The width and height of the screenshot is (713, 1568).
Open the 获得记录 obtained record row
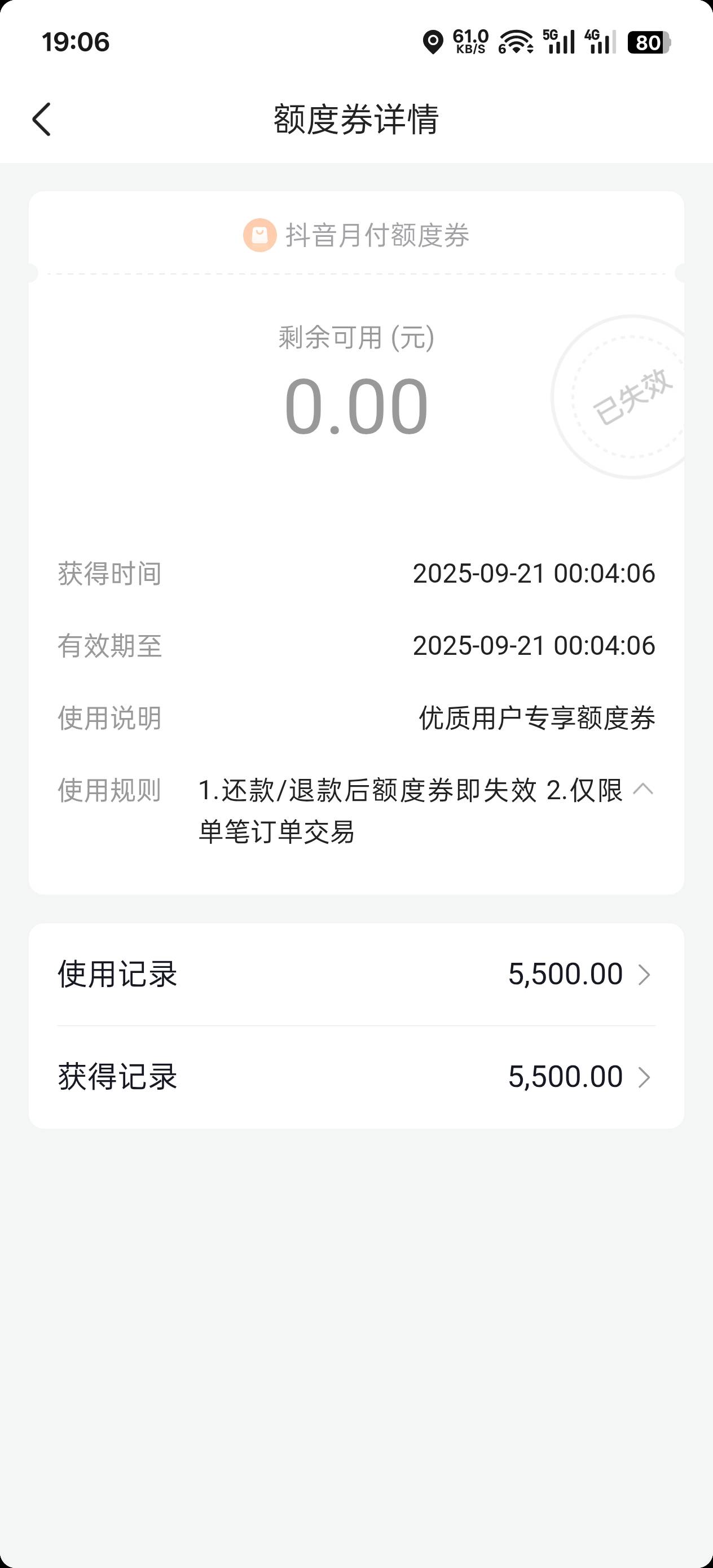(356, 1077)
